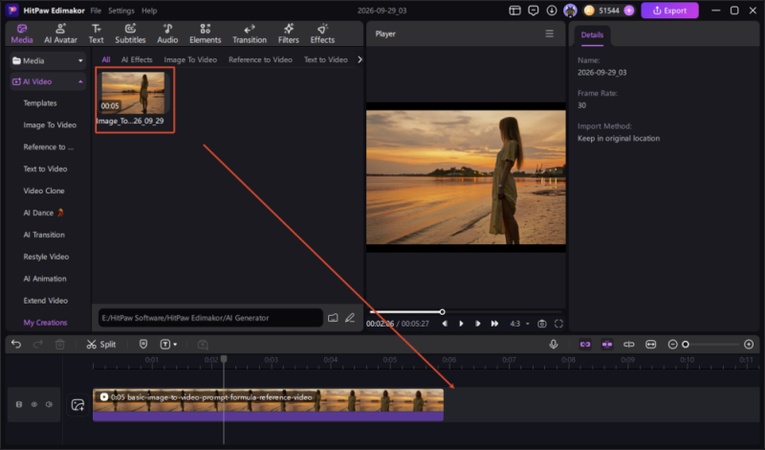This screenshot has width=765, height=450.
Task: Open the My Creations link
Action: pos(45,323)
